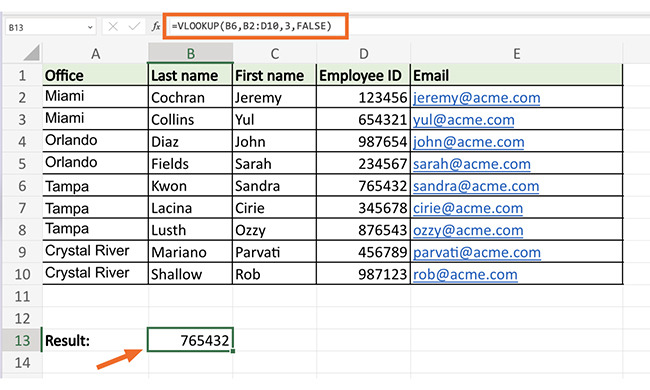Select the 987123 Employee ID cell

pyautogui.click(x=364, y=274)
